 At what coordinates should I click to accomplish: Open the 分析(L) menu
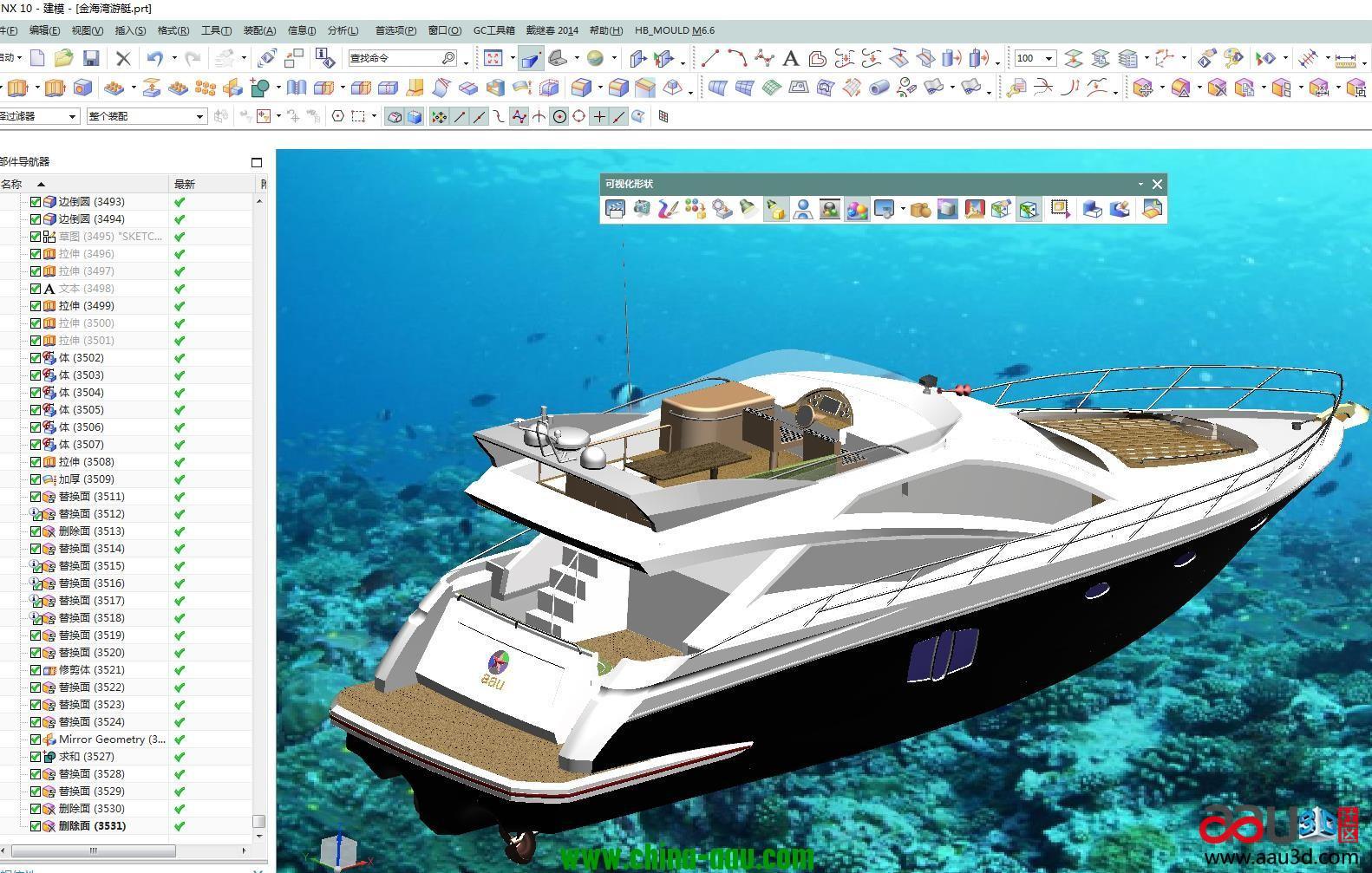[343, 30]
